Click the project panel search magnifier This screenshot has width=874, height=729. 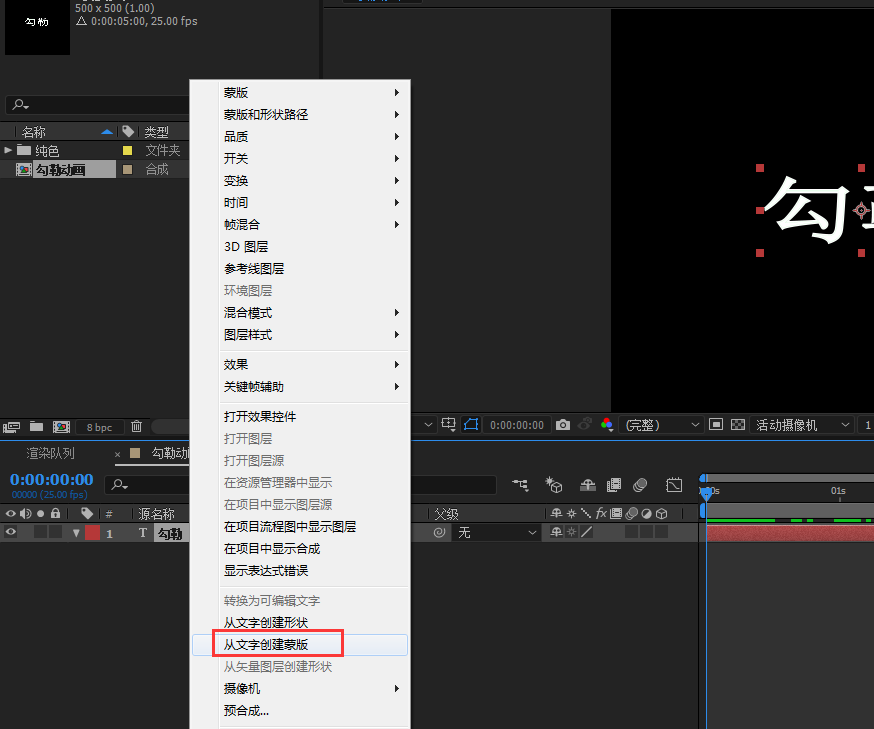21,104
